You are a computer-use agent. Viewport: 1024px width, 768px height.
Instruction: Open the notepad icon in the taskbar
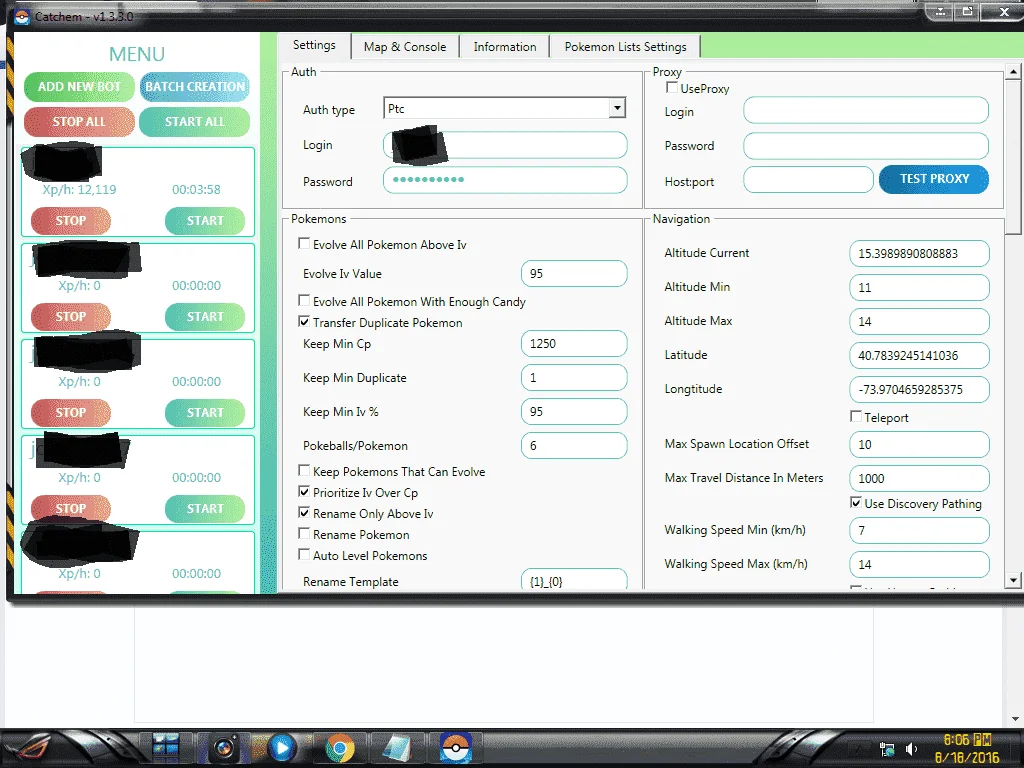coord(397,748)
